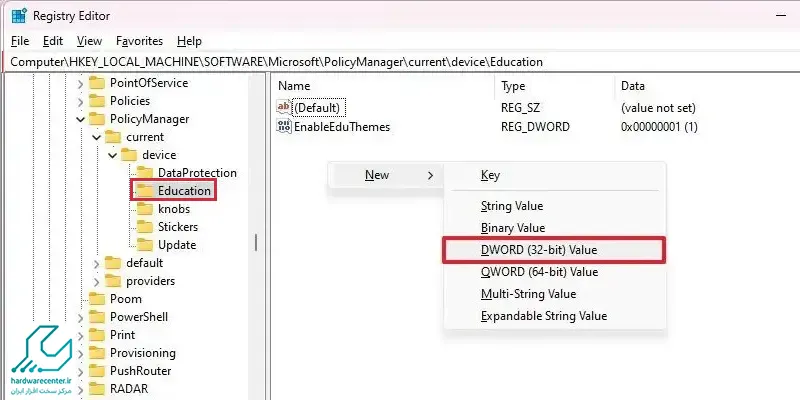Click the Poom folder icon

(x=97, y=299)
